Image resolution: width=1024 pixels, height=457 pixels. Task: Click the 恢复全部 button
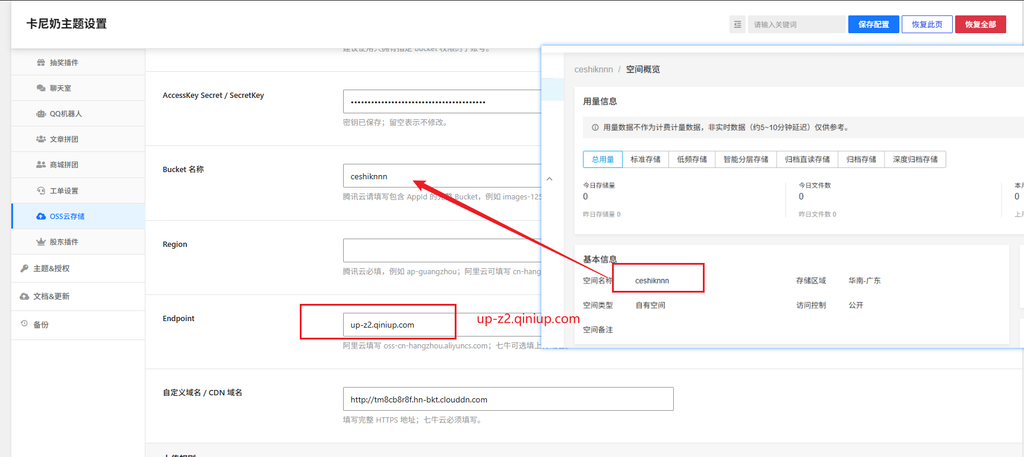tap(981, 25)
